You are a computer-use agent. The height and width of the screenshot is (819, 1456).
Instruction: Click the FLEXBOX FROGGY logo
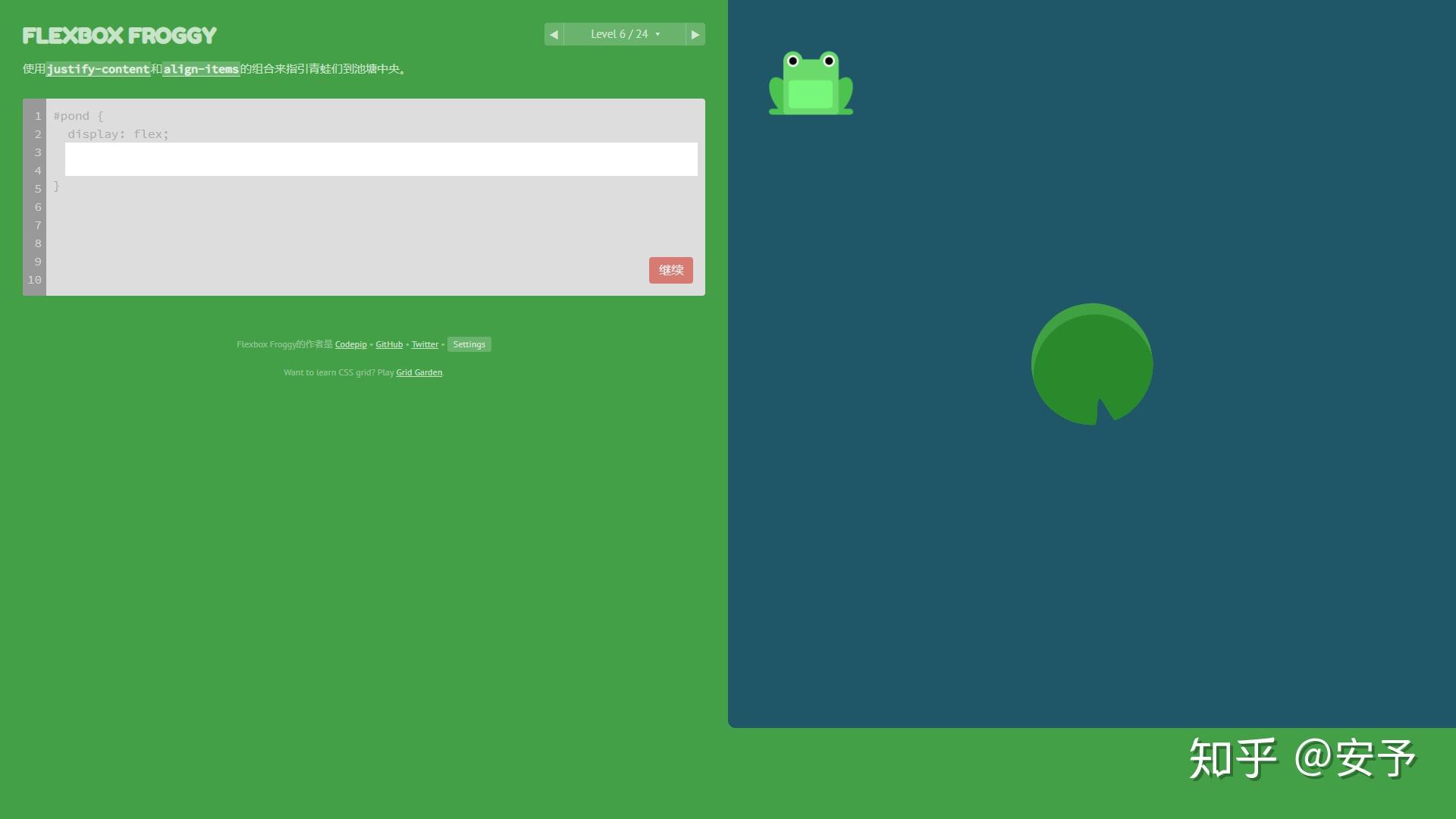click(x=119, y=34)
